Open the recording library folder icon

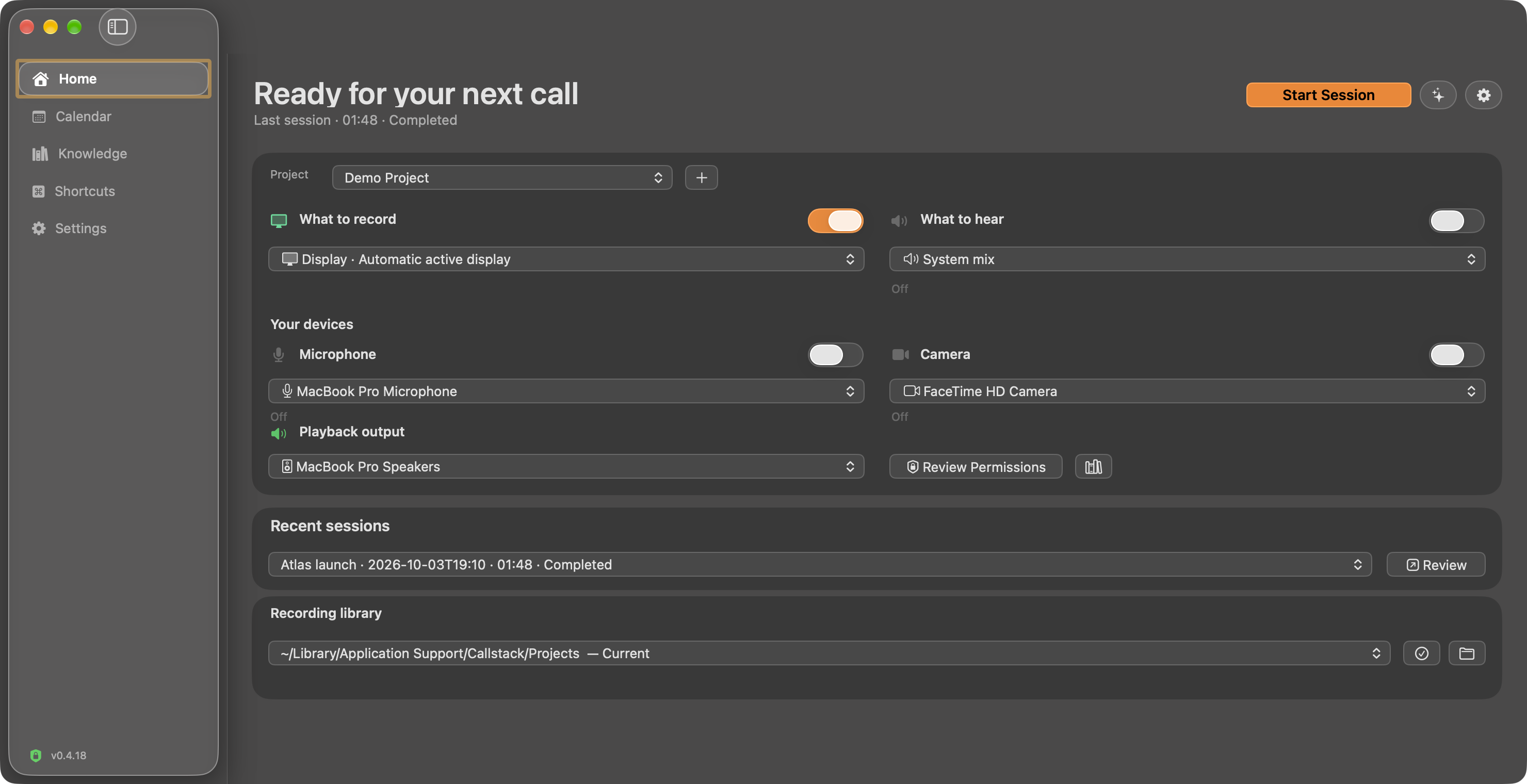pyautogui.click(x=1467, y=653)
